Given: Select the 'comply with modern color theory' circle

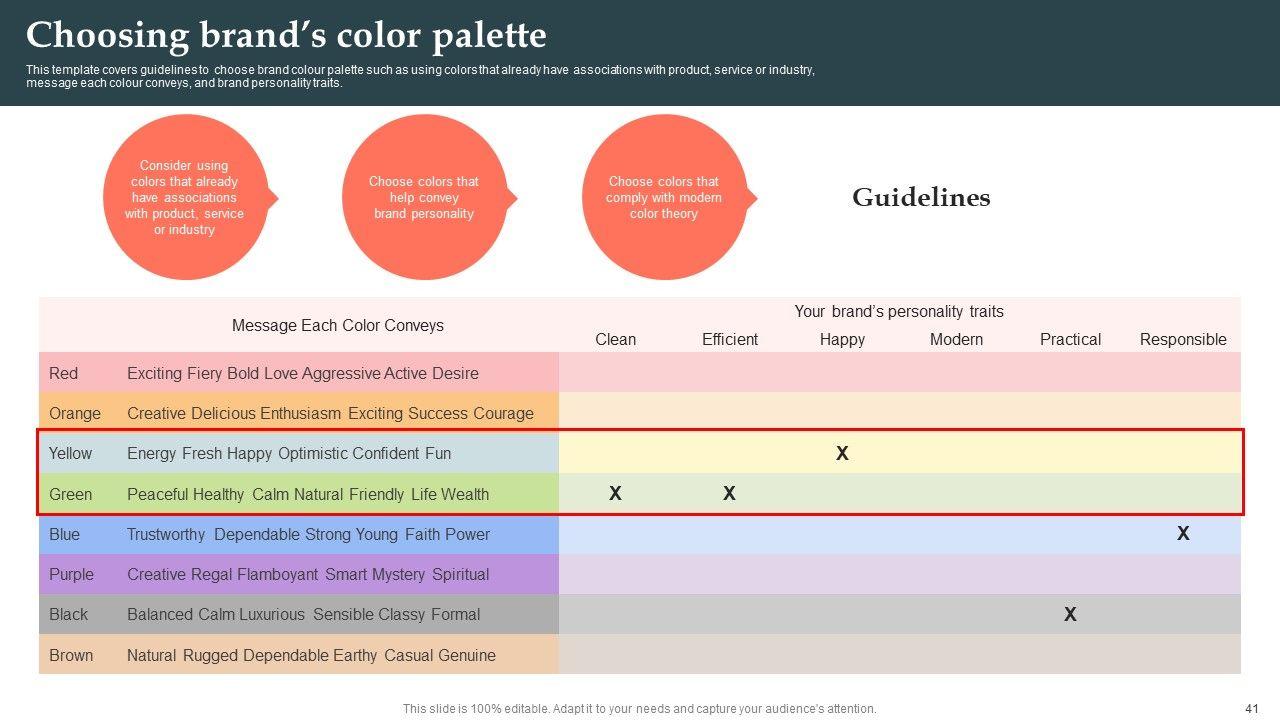Looking at the screenshot, I should 664,198.
